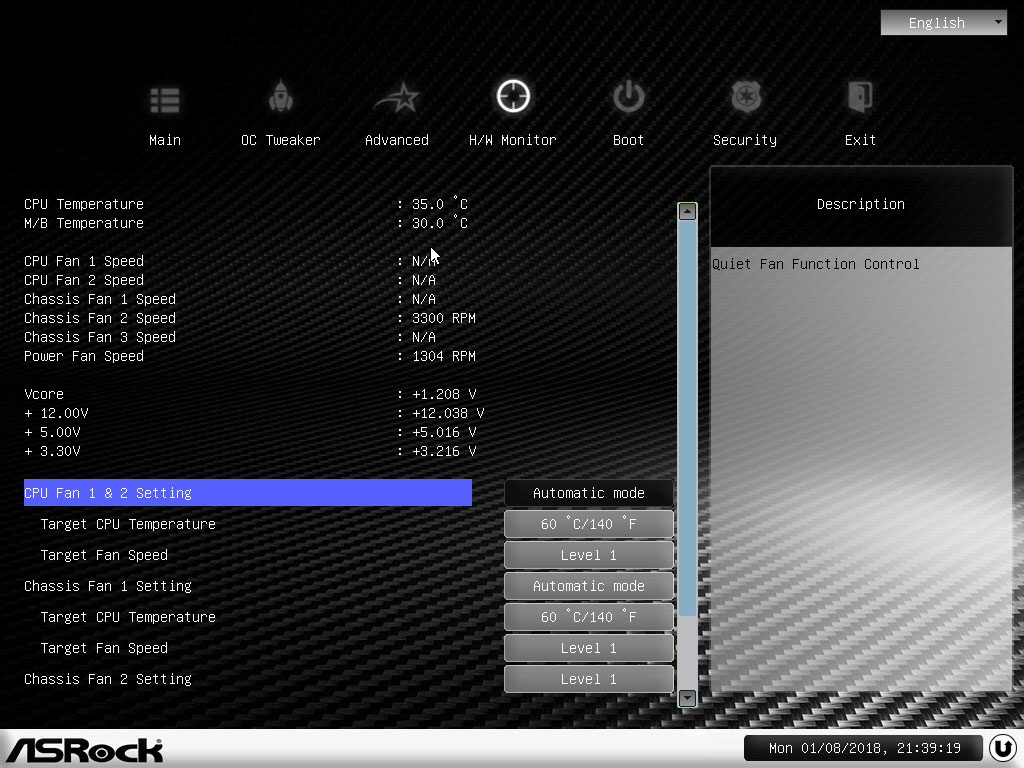Image resolution: width=1024 pixels, height=768 pixels.
Task: Click the Quiet Fan Function Control description
Action: click(816, 264)
